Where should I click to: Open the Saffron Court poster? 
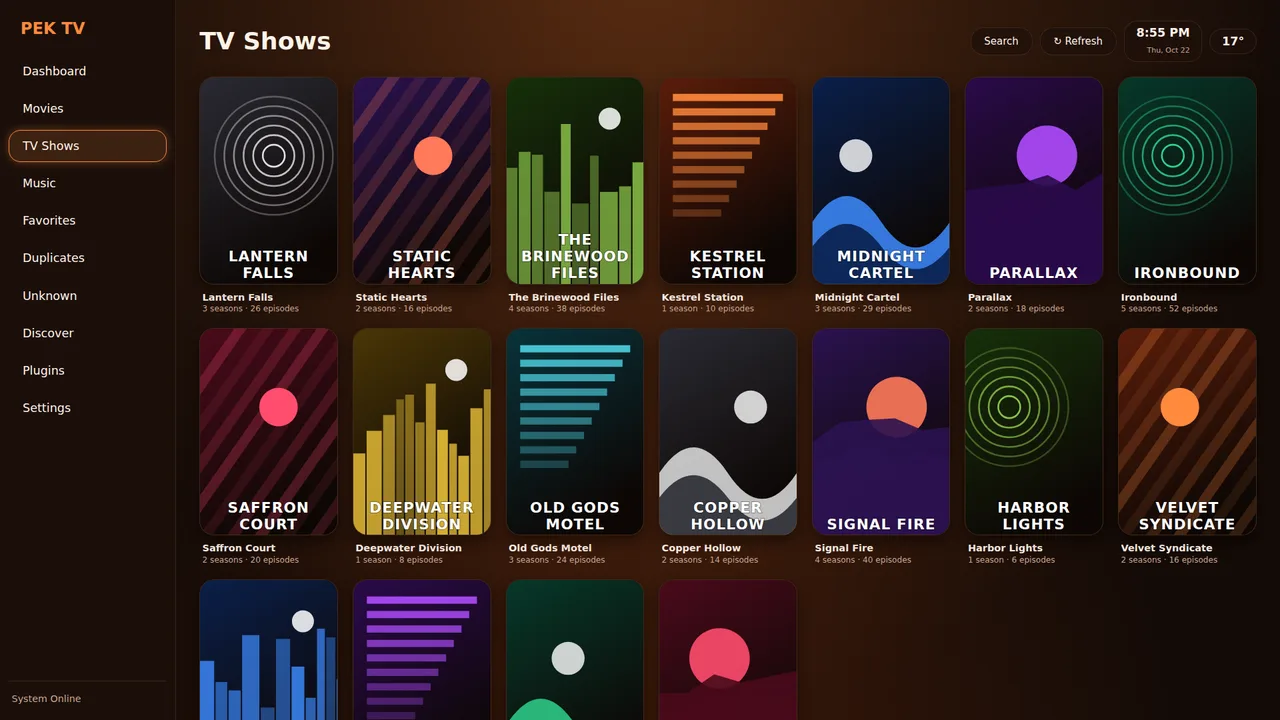268,432
